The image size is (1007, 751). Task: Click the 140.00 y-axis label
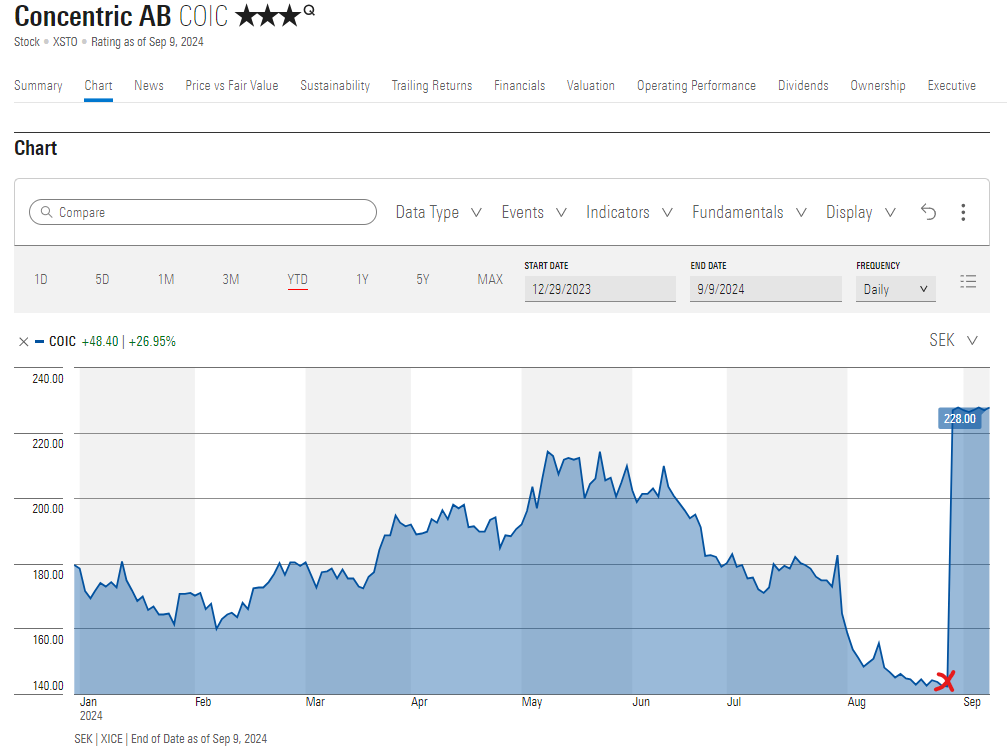click(x=48, y=686)
